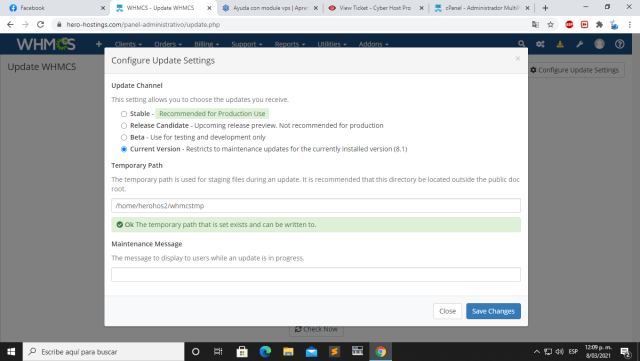640x361 pixels.
Task: Dismiss dialog with the X icon
Action: [518, 59]
